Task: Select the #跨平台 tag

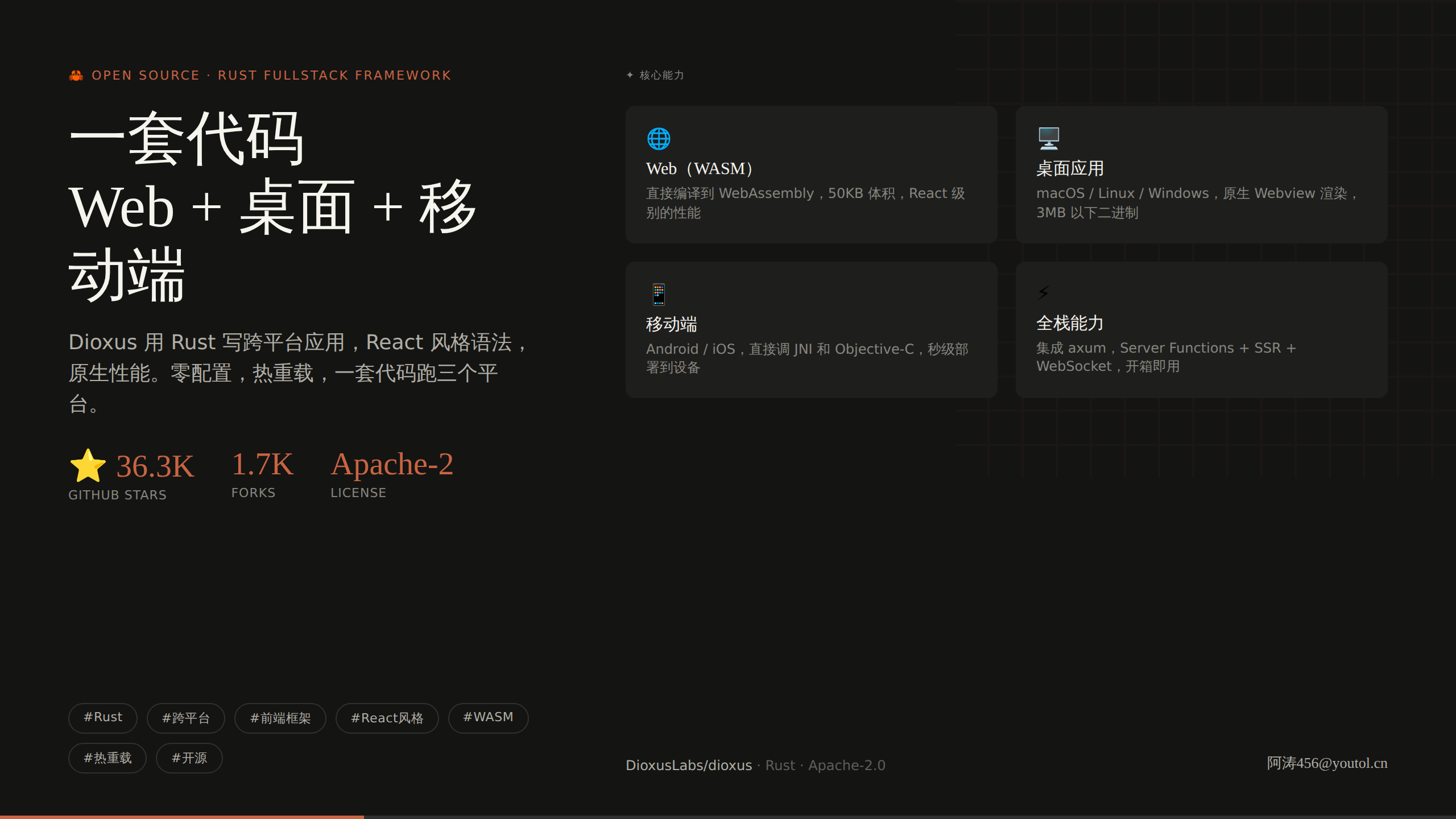Action: 186,718
